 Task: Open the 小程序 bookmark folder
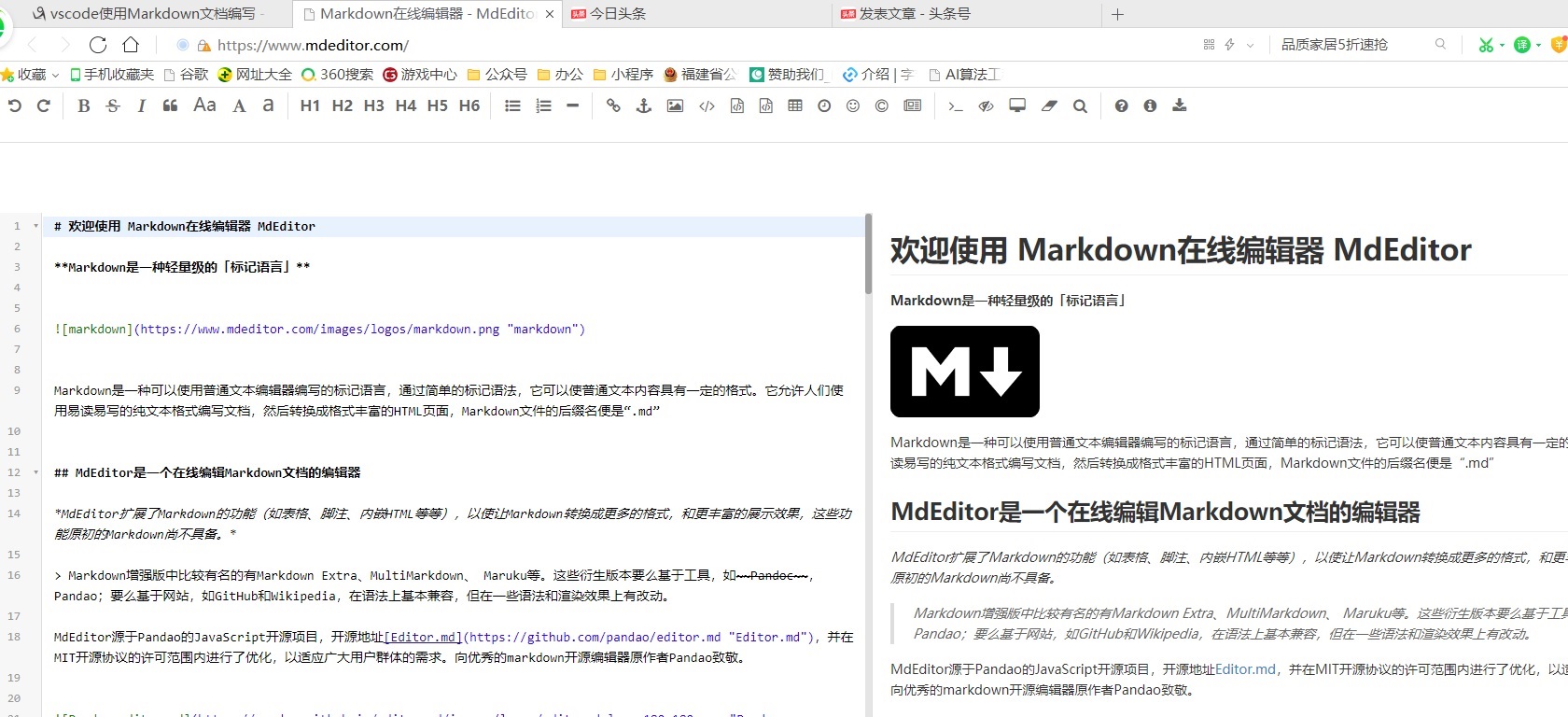(x=623, y=75)
